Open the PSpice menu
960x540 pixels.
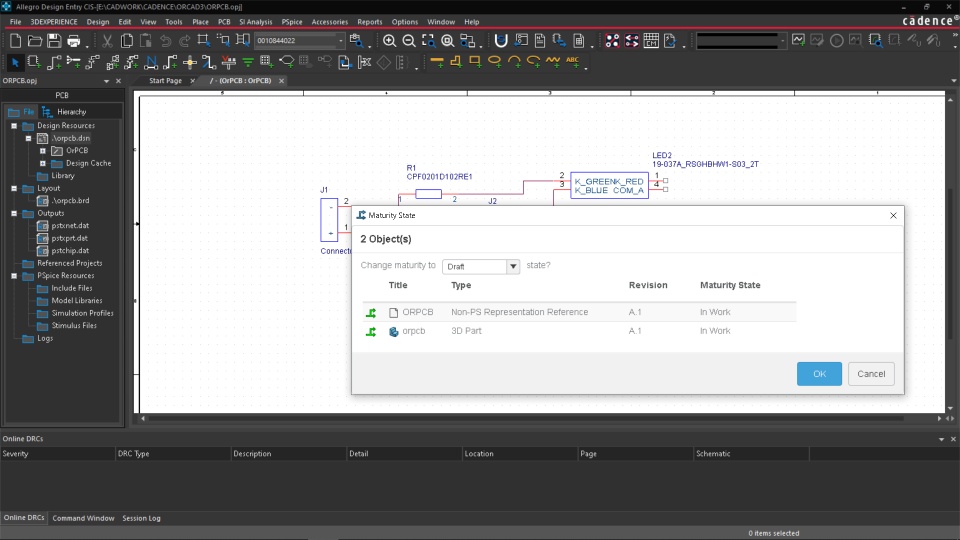(291, 21)
